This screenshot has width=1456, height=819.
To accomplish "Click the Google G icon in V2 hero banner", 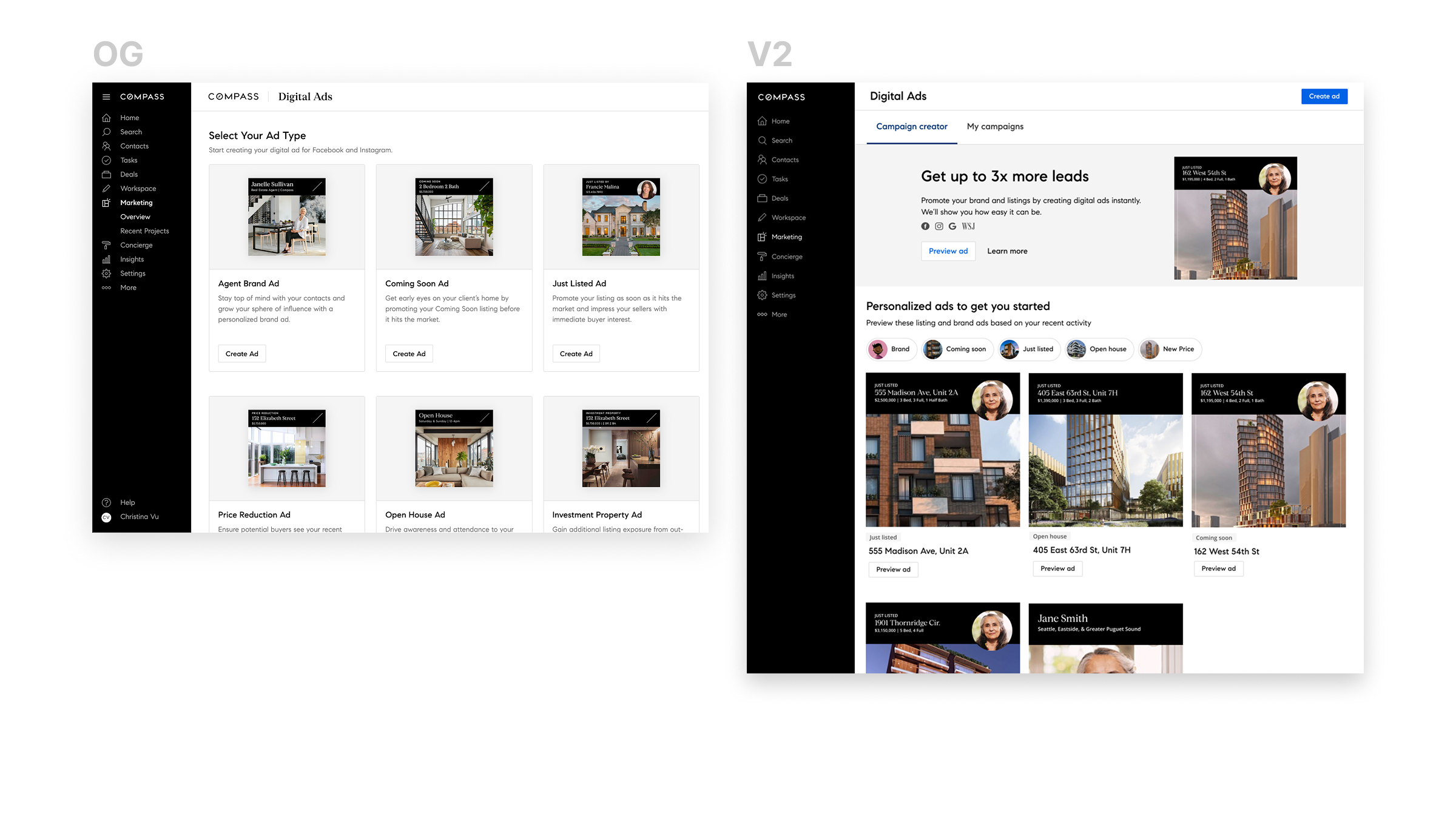I will [952, 226].
